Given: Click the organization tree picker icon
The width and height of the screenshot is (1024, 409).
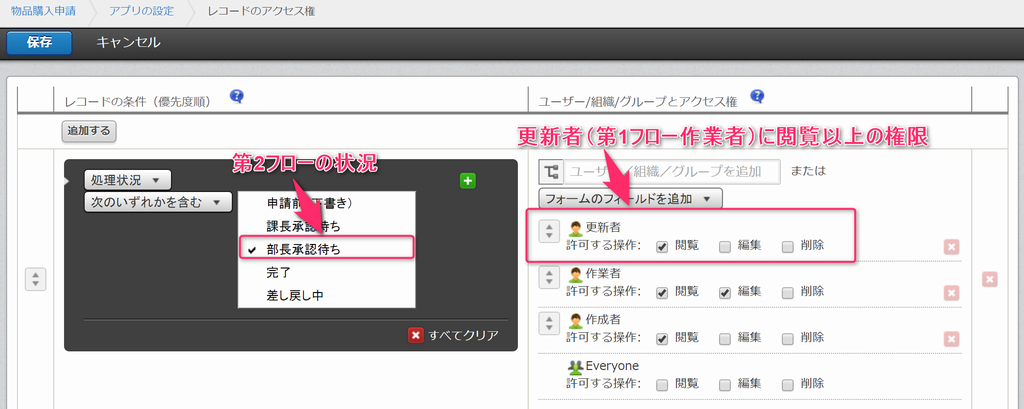Looking at the screenshot, I should click(x=551, y=172).
